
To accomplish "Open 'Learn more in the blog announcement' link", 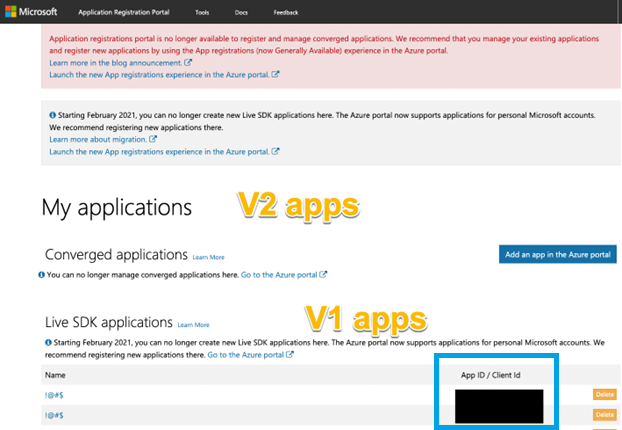I will tap(115, 63).
